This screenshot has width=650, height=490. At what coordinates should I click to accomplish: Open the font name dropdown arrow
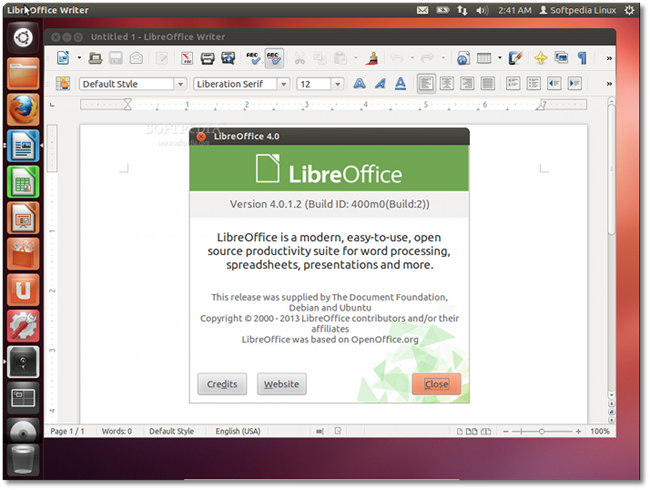point(284,84)
